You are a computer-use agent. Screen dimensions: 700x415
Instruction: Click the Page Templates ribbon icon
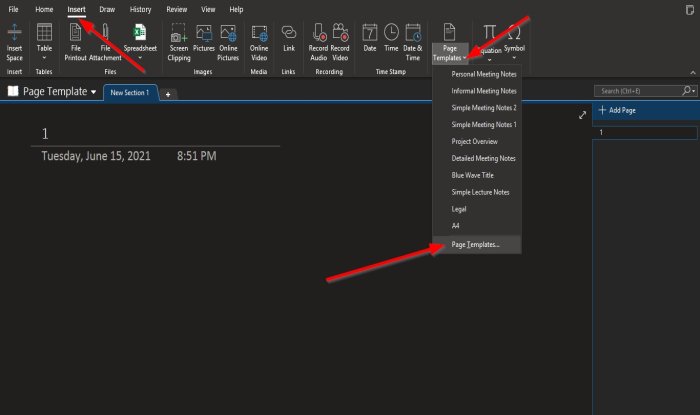450,32
